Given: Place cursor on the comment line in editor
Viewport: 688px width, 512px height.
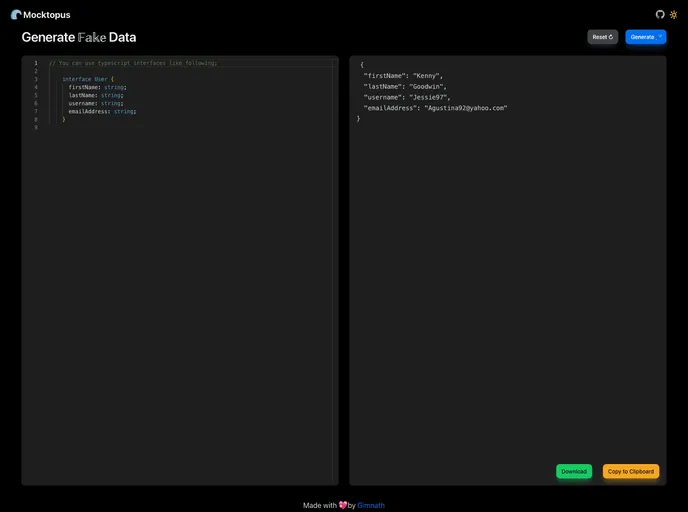Looking at the screenshot, I should 133,63.
